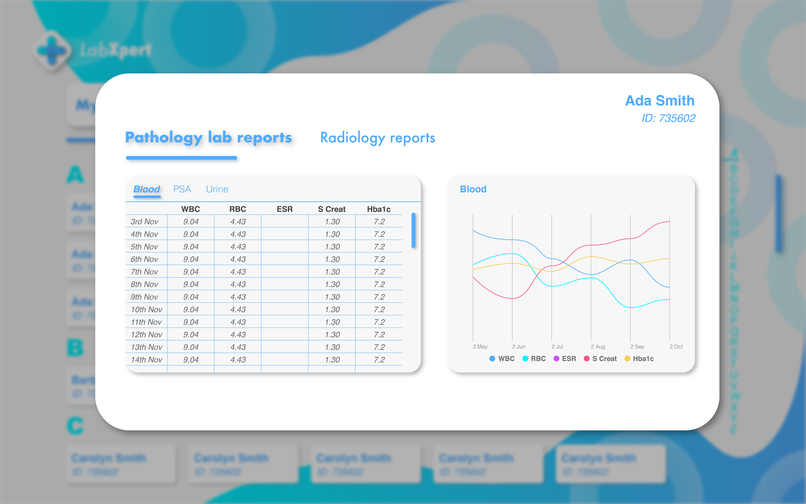Click the RBC cyan legend entry
Image resolution: width=806 pixels, height=504 pixels.
pos(534,358)
